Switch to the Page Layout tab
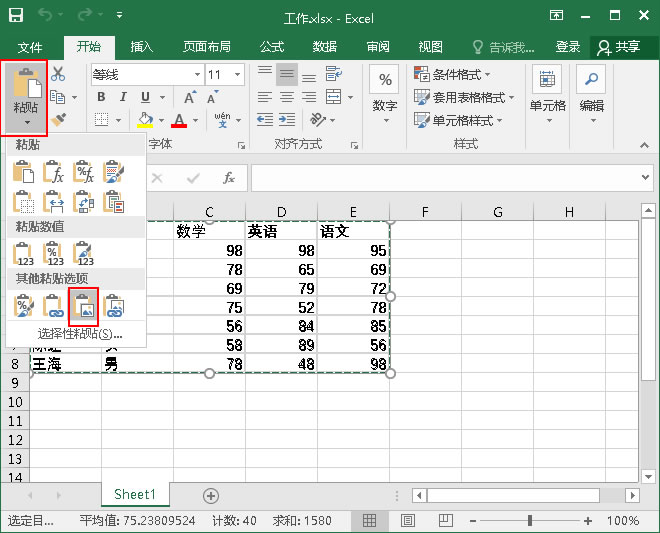 click(207, 47)
